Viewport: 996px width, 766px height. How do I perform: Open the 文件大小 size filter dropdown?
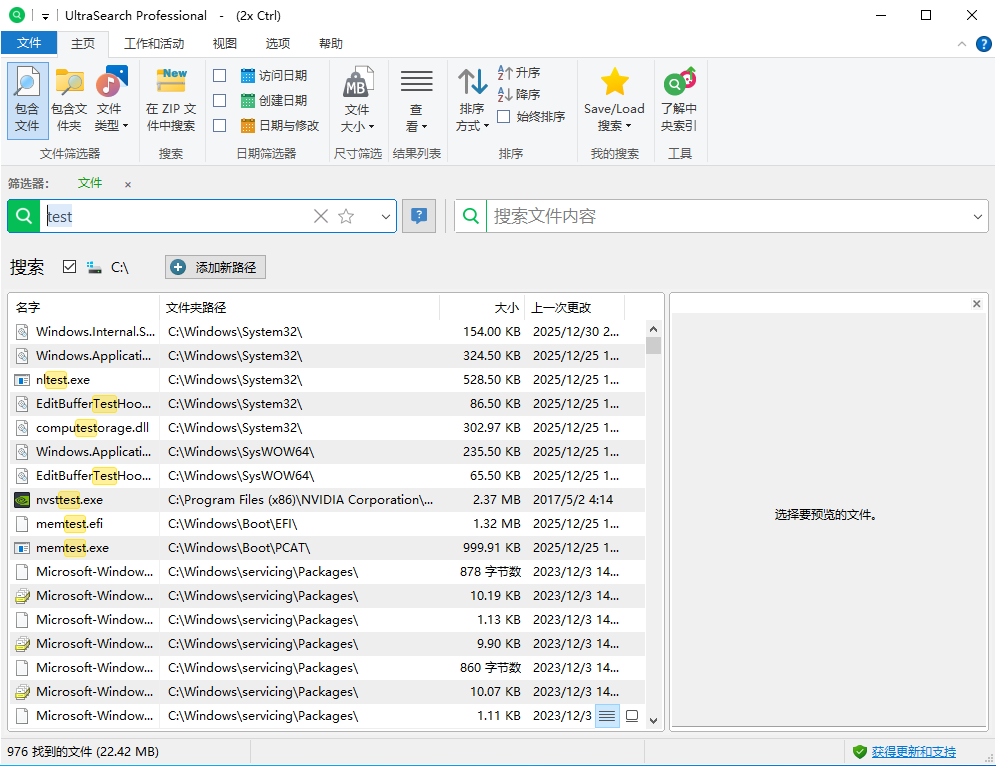click(x=358, y=100)
